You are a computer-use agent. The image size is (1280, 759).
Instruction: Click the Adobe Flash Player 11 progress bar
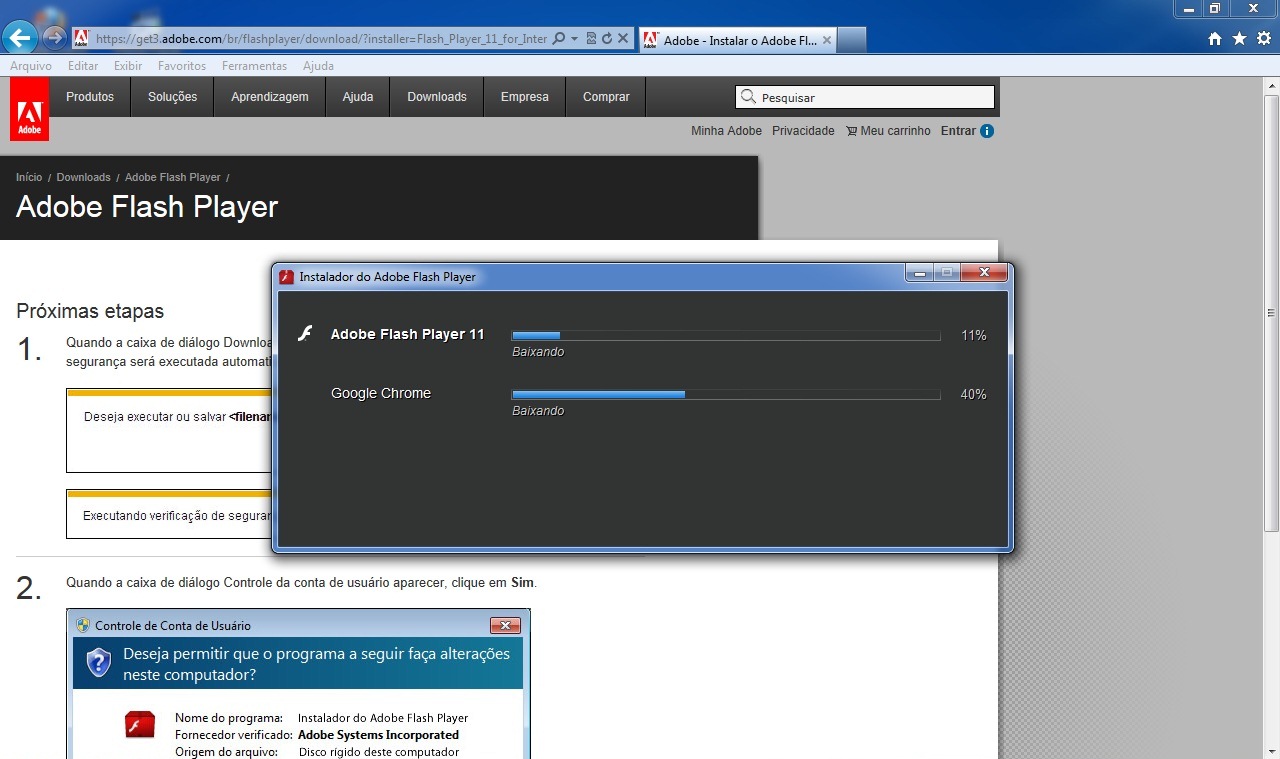[x=726, y=336]
